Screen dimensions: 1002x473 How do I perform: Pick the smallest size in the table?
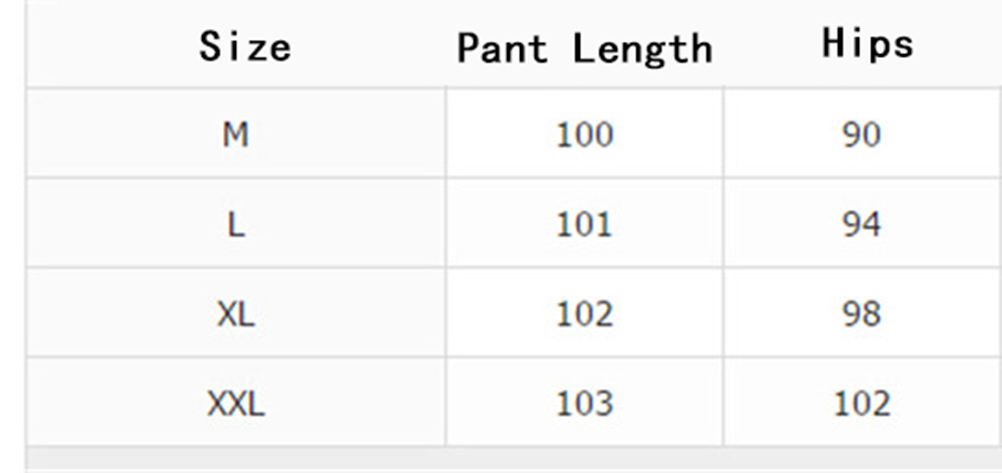click(x=236, y=134)
